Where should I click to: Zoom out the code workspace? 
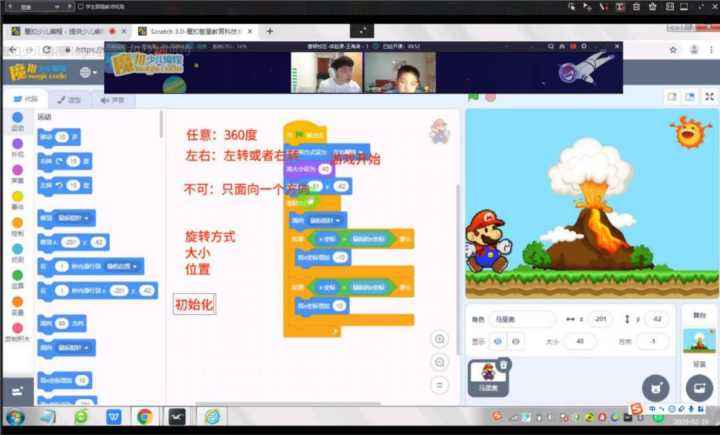439,362
